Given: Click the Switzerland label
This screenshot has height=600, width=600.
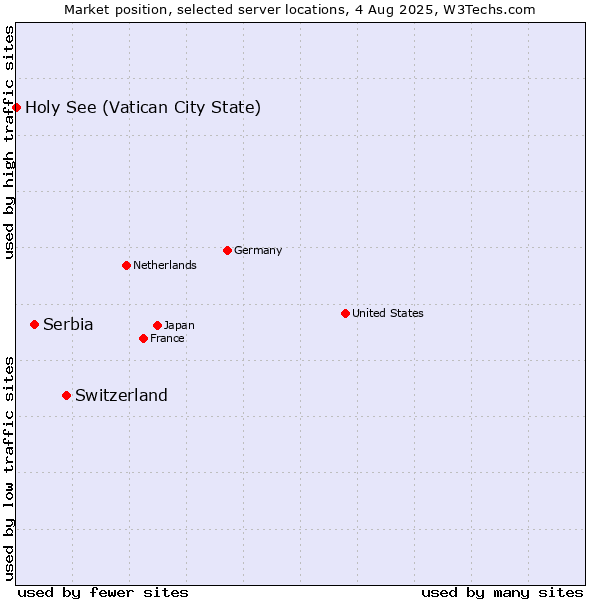Looking at the screenshot, I should (121, 395).
